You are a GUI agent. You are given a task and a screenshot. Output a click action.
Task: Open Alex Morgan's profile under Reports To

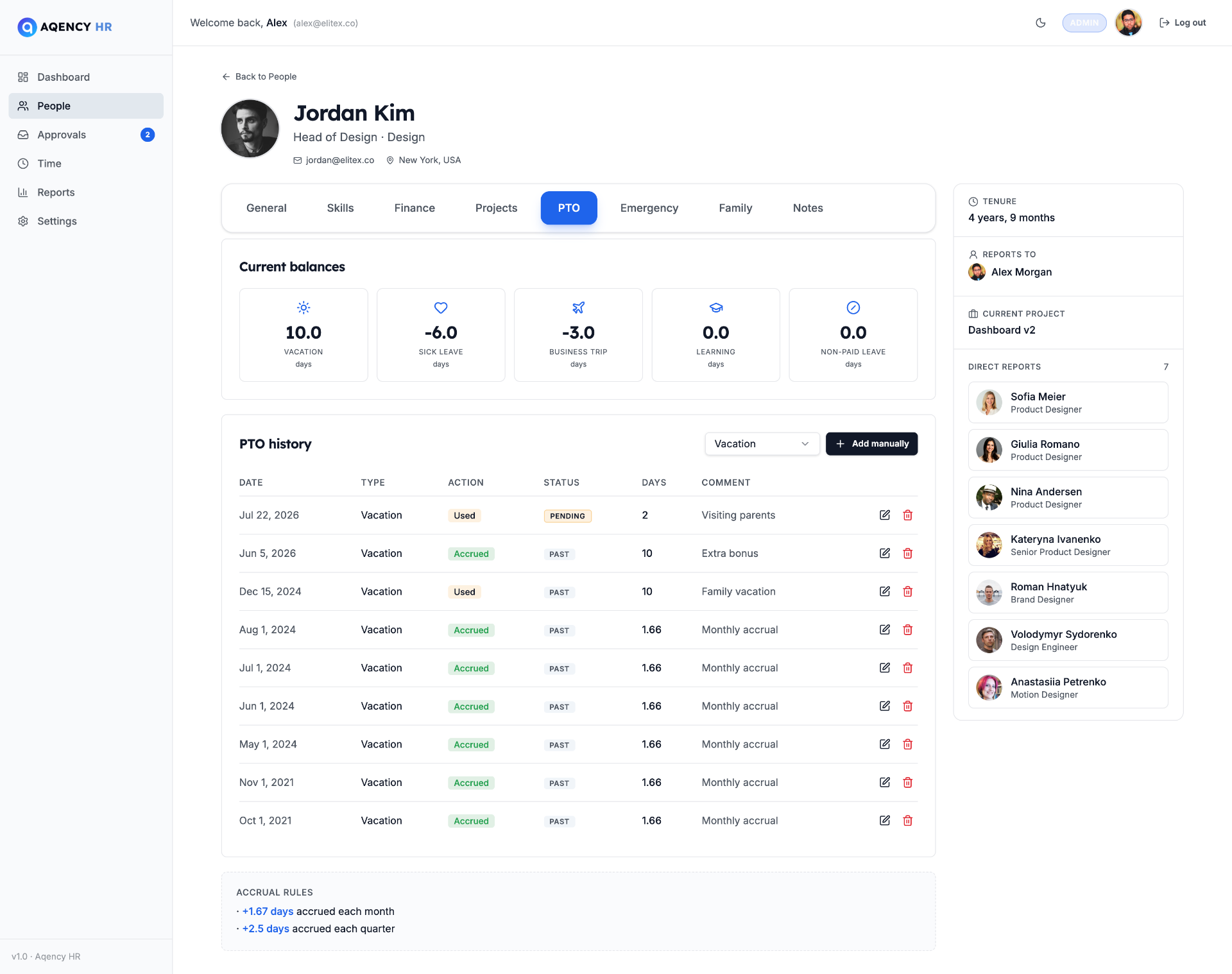pos(1010,272)
